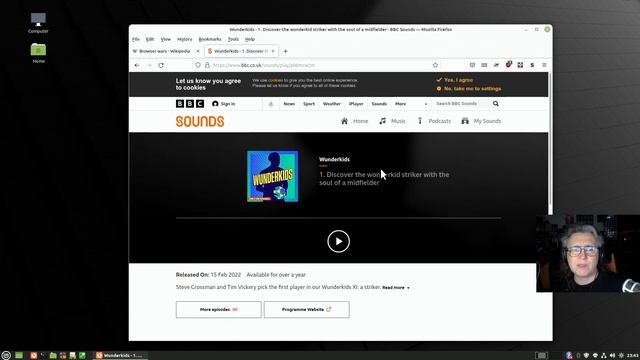The image size is (640, 360).
Task: Open the Linux Mint start menu
Action: pyautogui.click(x=6, y=356)
